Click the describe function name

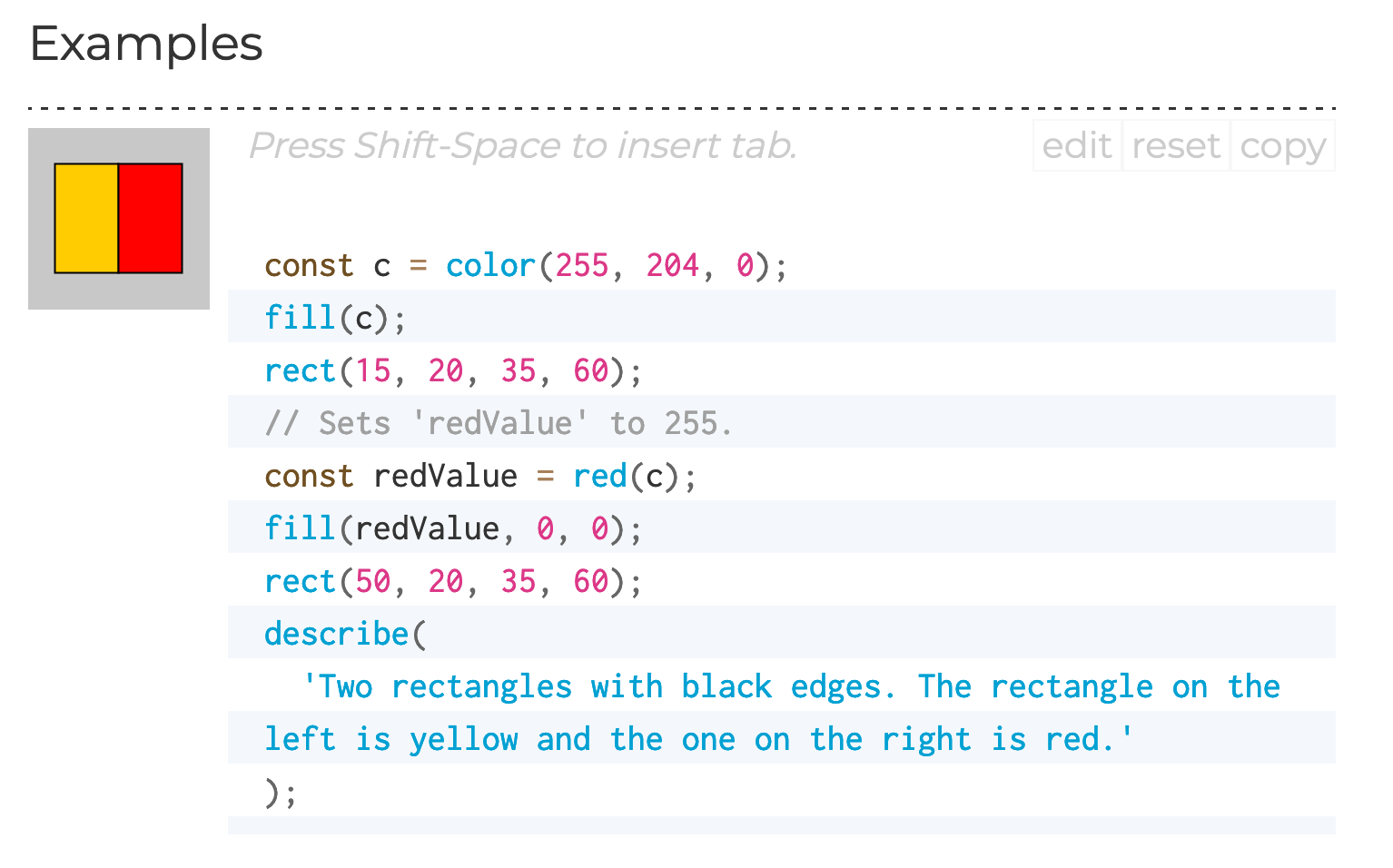point(336,633)
